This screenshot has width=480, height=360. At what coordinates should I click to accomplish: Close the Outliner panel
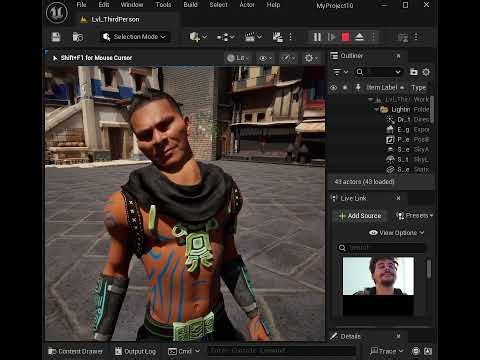pos(398,56)
